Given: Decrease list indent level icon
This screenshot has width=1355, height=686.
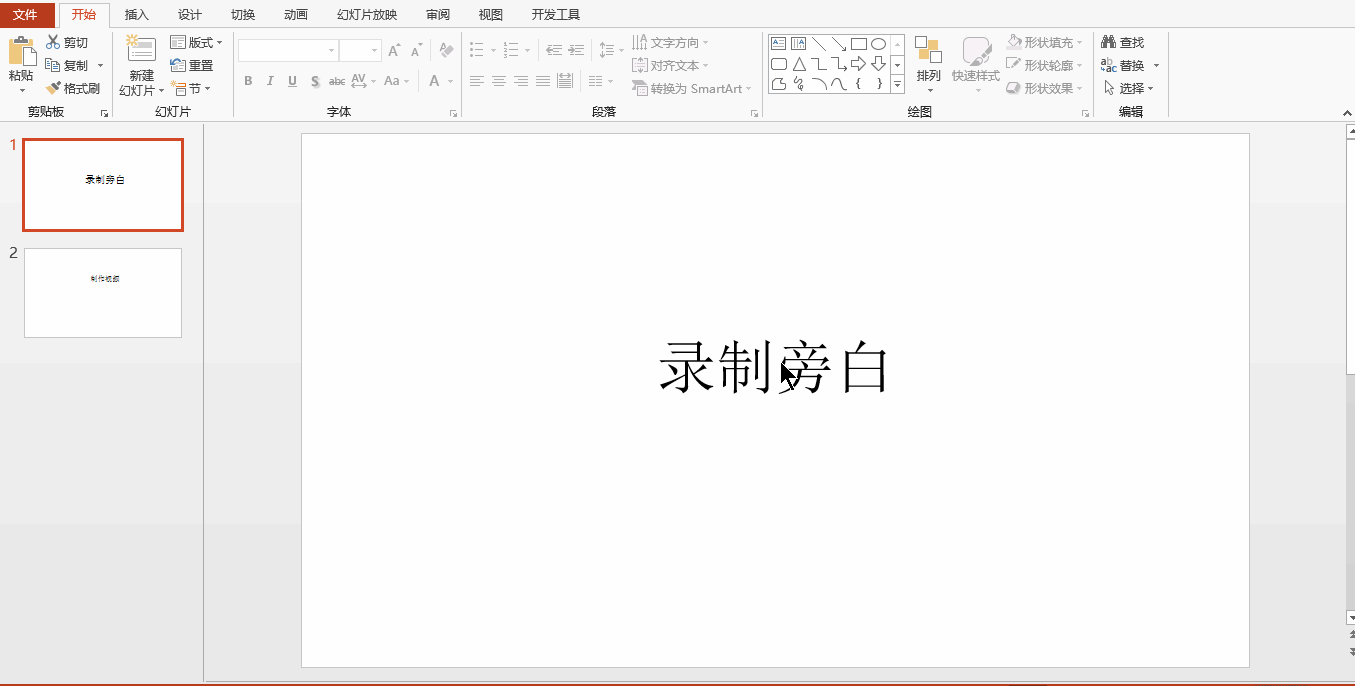Looking at the screenshot, I should [x=554, y=50].
